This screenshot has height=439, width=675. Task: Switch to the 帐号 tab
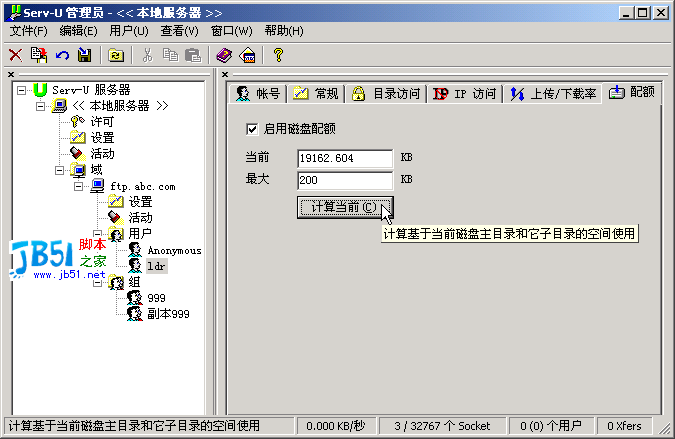click(x=258, y=93)
